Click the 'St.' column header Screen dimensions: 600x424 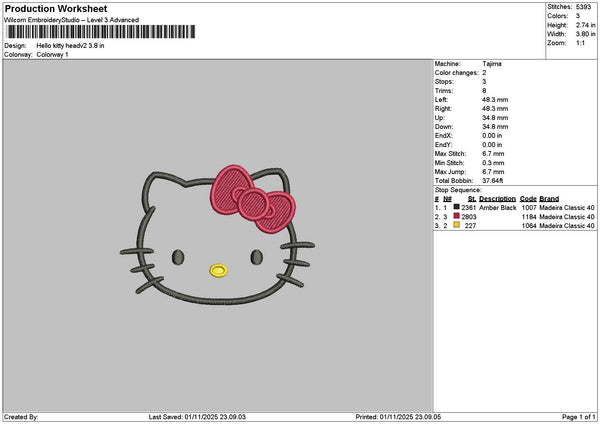click(x=471, y=199)
